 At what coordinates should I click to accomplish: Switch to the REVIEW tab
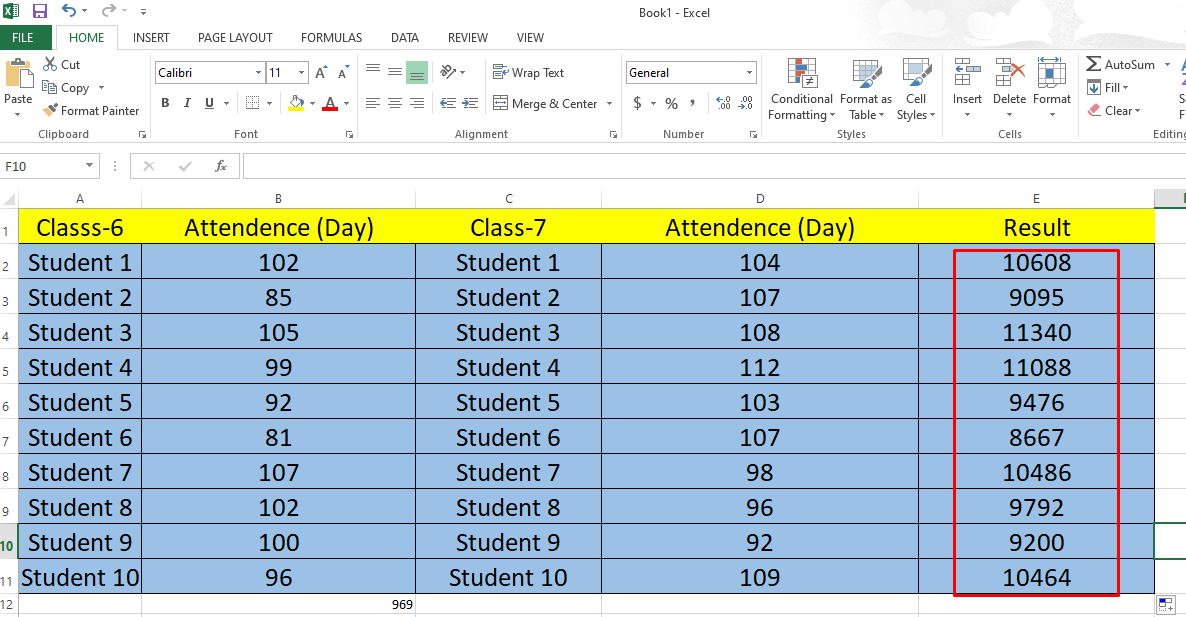point(467,38)
